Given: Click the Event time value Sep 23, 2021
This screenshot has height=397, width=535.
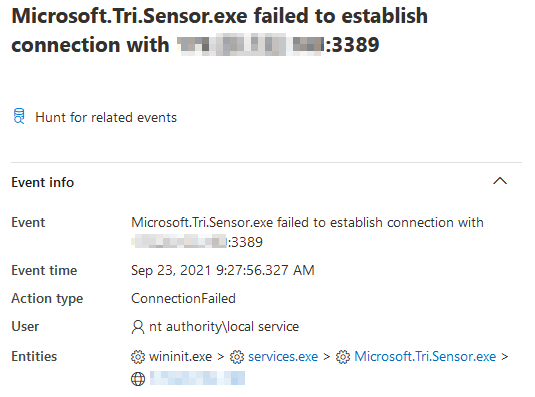Looking at the screenshot, I should pos(222,270).
